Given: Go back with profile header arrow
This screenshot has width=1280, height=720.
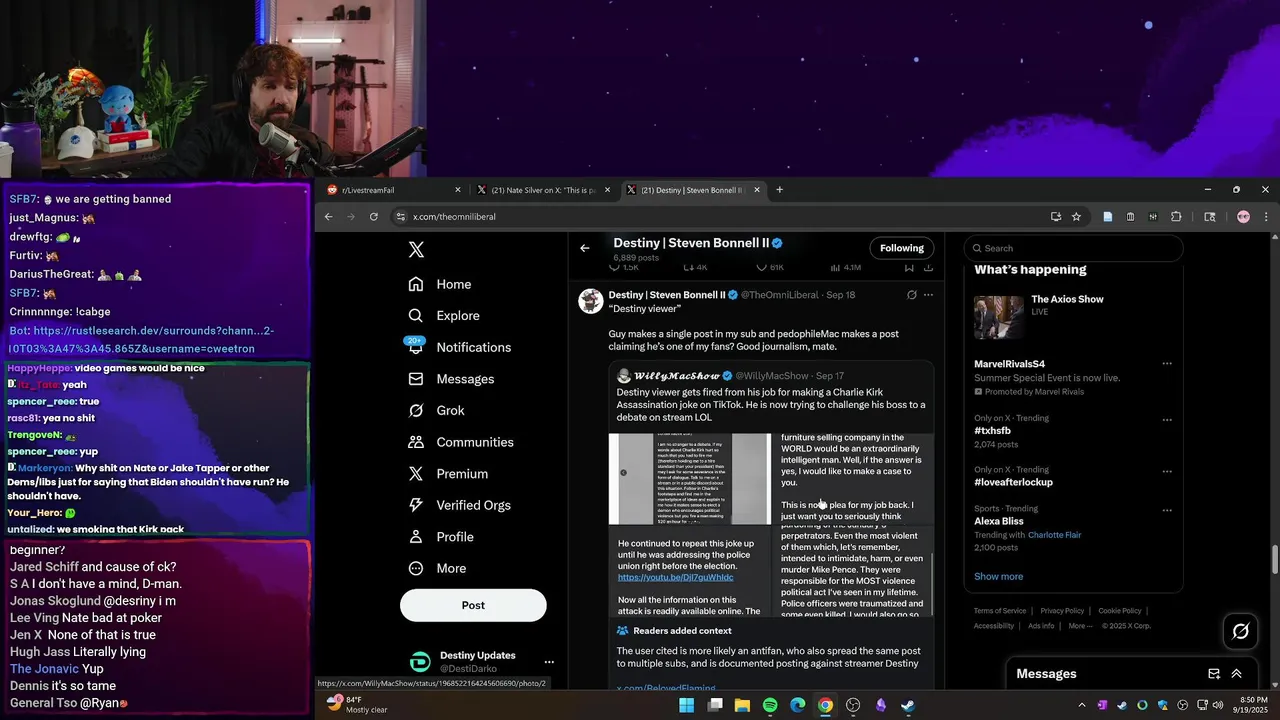Looking at the screenshot, I should 585,248.
